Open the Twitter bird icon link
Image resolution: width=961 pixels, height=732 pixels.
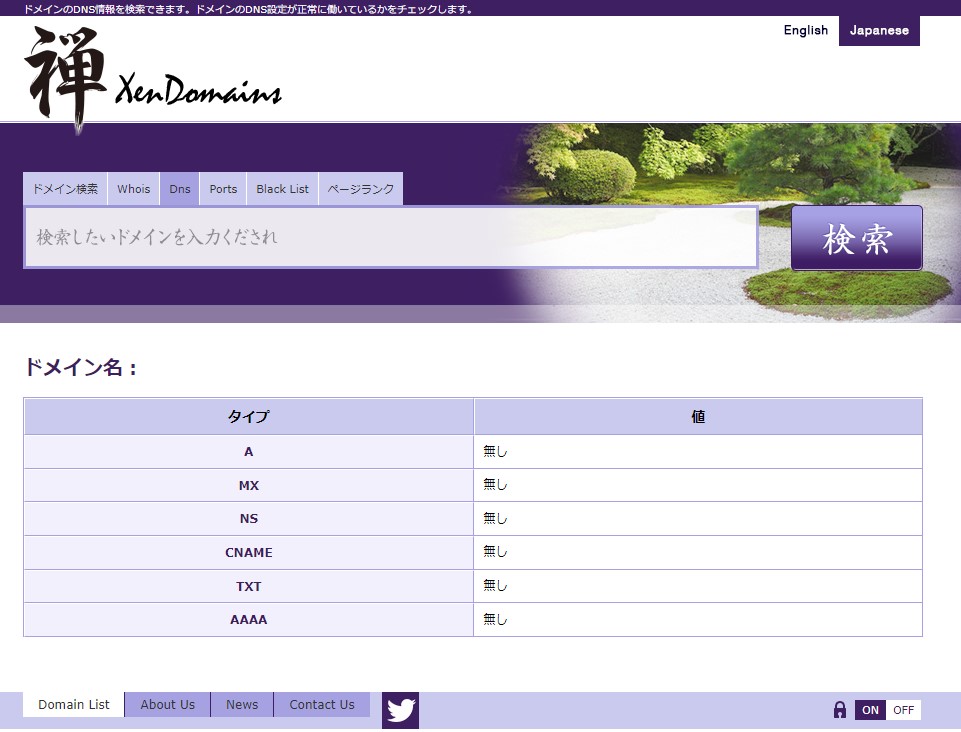click(400, 711)
